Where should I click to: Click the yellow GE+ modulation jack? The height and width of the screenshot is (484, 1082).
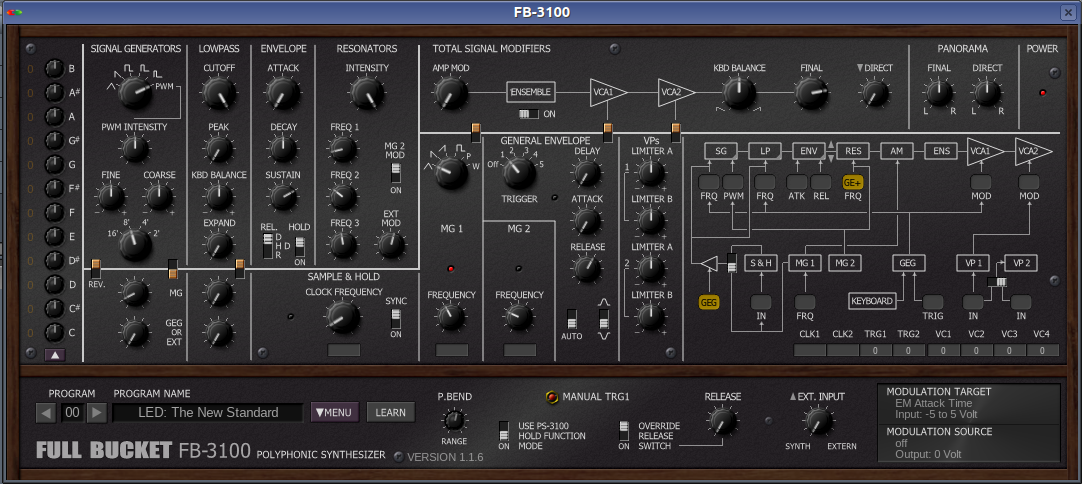853,182
